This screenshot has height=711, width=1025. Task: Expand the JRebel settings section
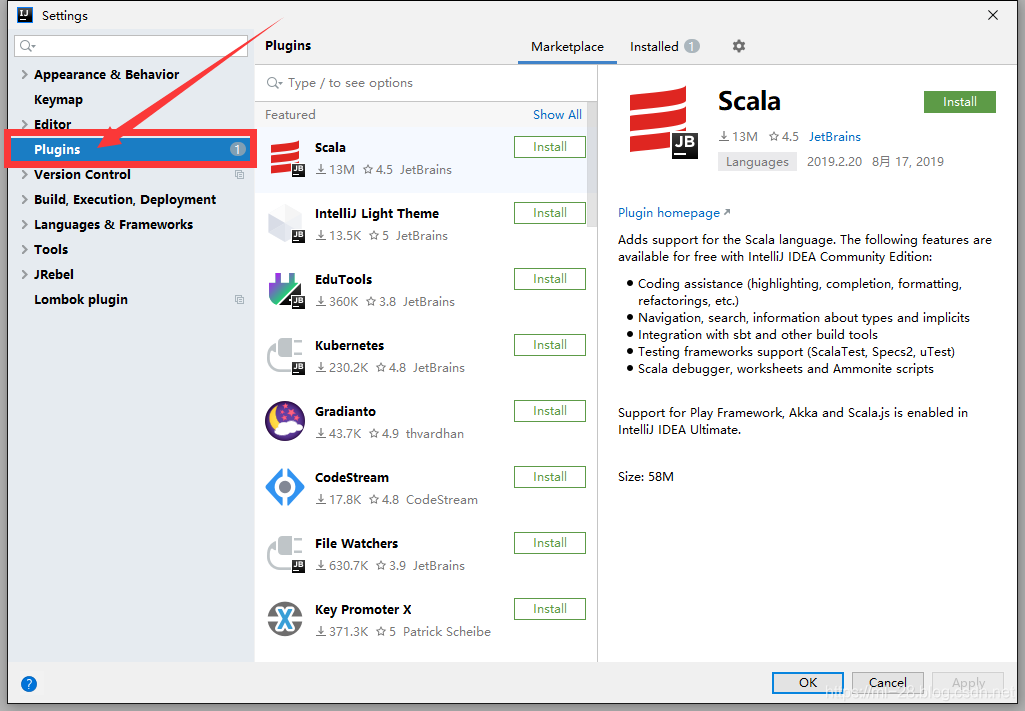[x=24, y=274]
